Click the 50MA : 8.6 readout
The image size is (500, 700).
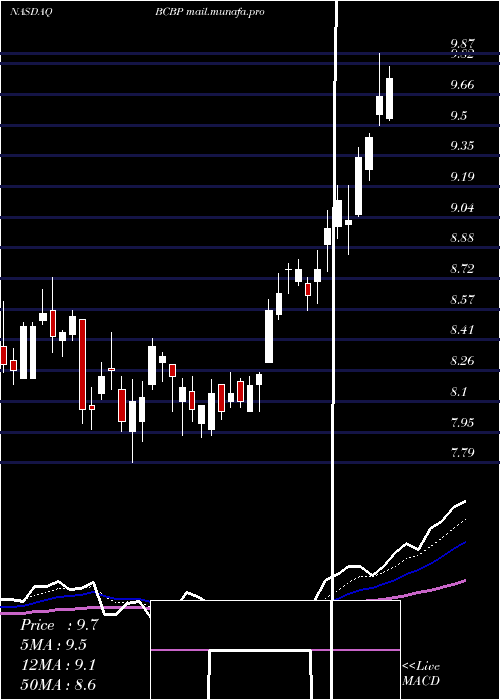coord(58,684)
